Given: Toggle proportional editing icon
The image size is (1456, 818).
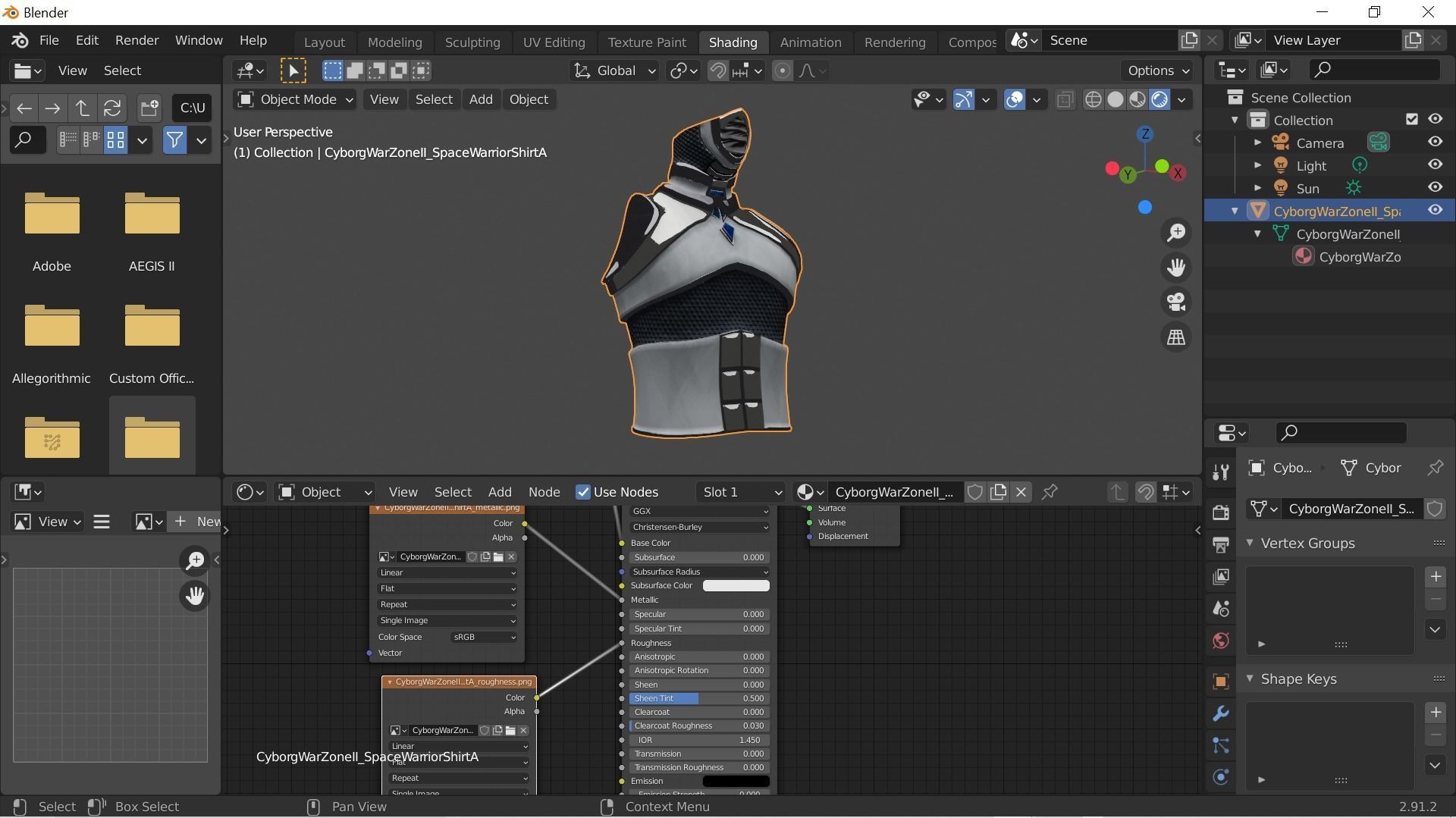Looking at the screenshot, I should pyautogui.click(x=782, y=71).
